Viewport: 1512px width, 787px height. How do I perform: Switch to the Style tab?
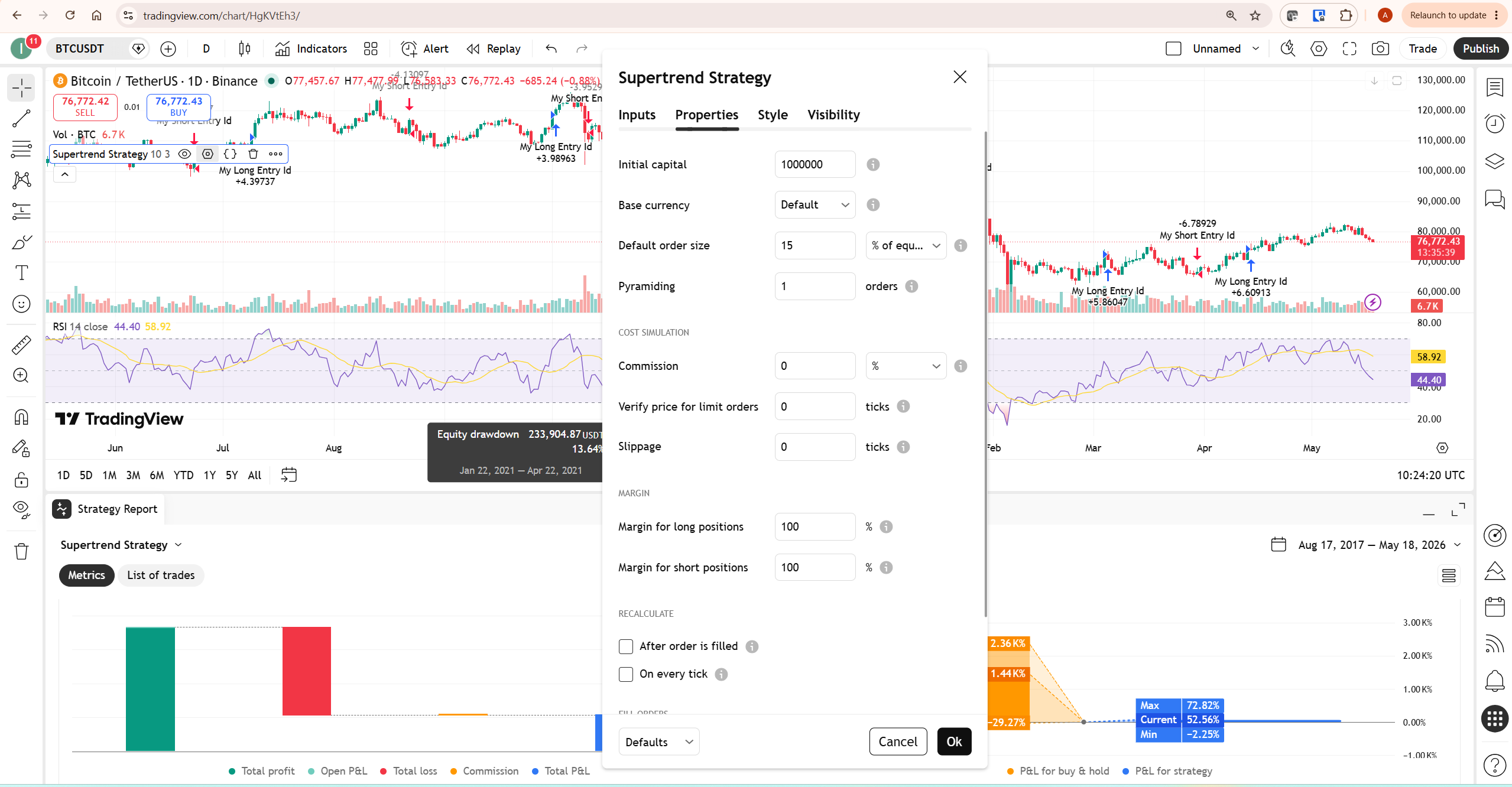click(773, 115)
